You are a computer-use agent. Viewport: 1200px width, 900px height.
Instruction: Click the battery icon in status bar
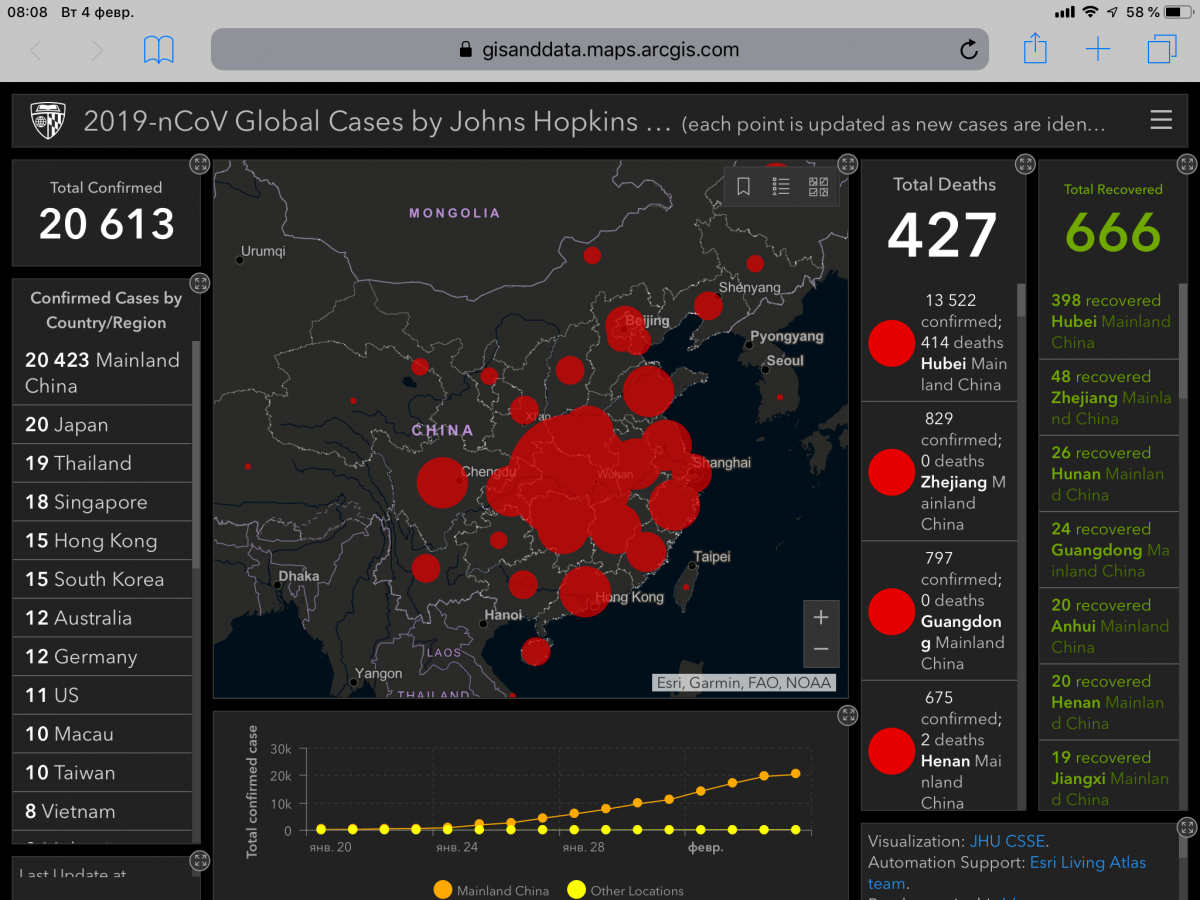[x=1179, y=12]
